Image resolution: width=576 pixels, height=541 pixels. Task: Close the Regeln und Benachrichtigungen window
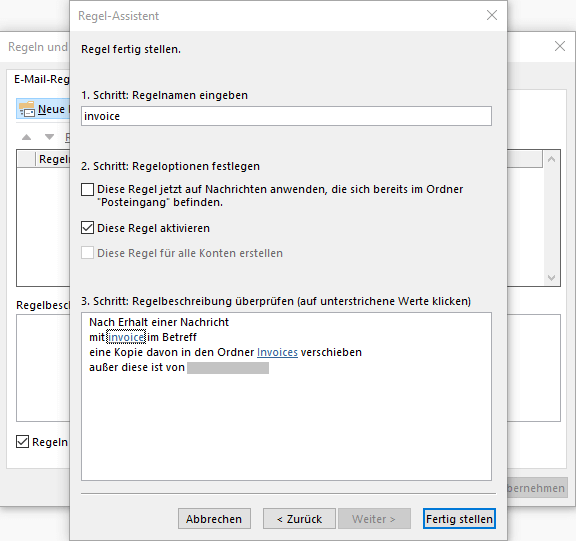pos(559,46)
